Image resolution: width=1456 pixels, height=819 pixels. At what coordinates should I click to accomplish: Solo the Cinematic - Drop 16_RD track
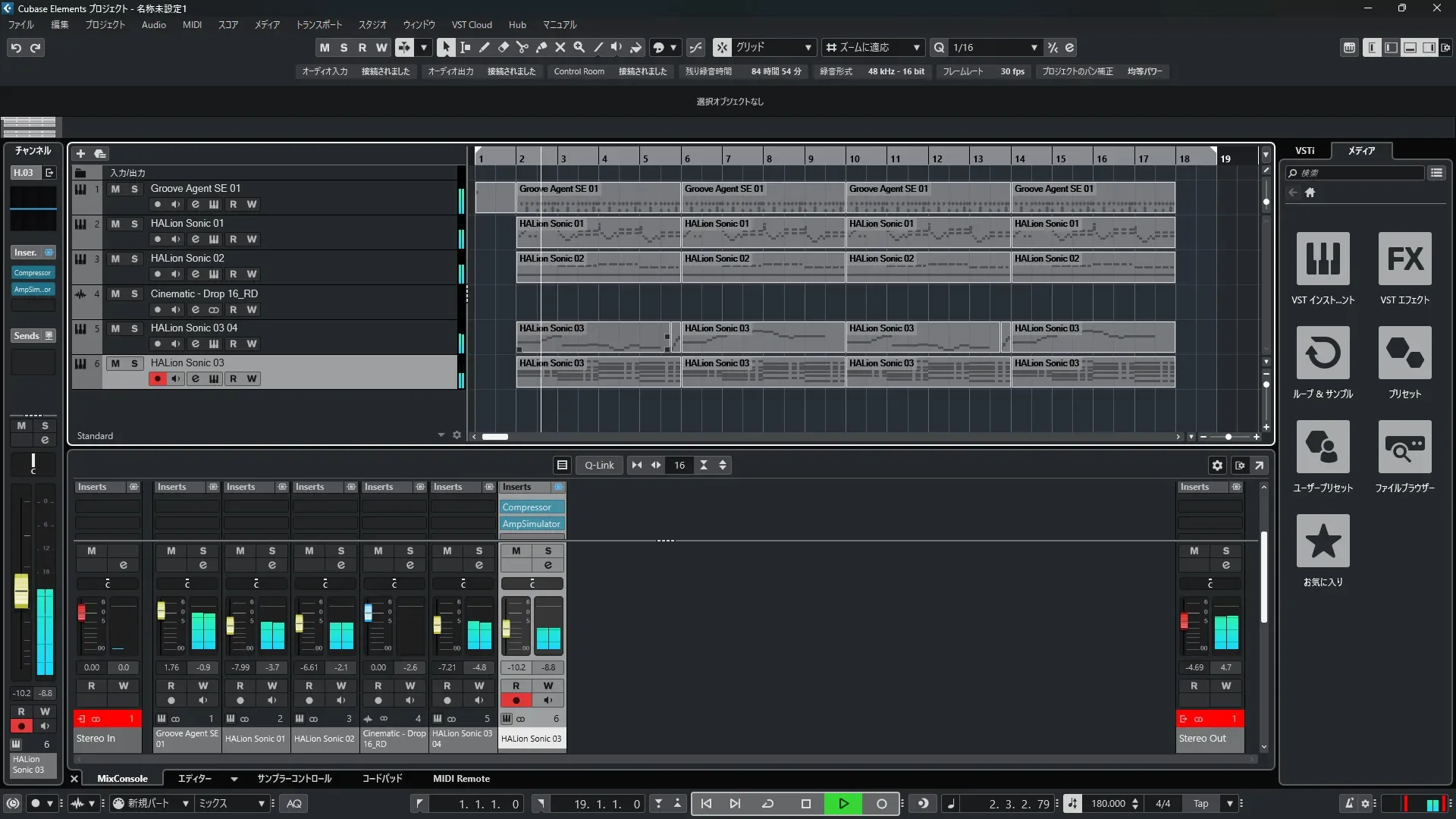click(x=134, y=294)
